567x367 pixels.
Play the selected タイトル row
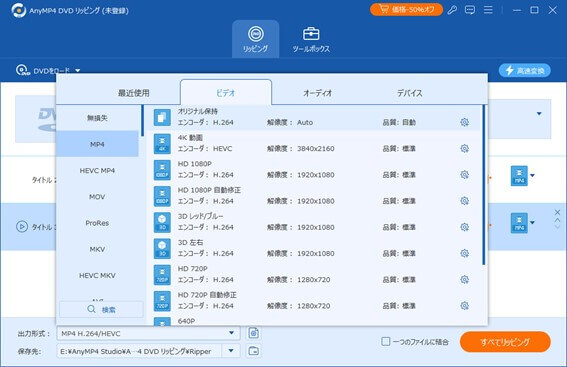[22, 227]
